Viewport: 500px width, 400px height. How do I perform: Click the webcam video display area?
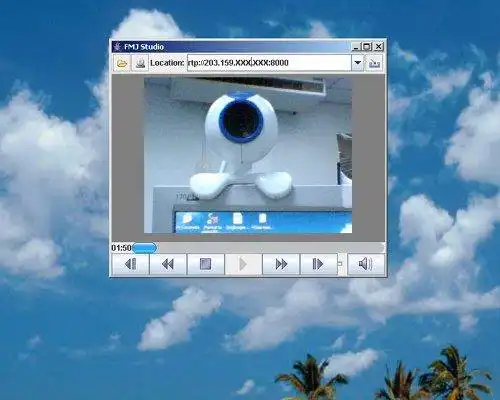(x=248, y=155)
